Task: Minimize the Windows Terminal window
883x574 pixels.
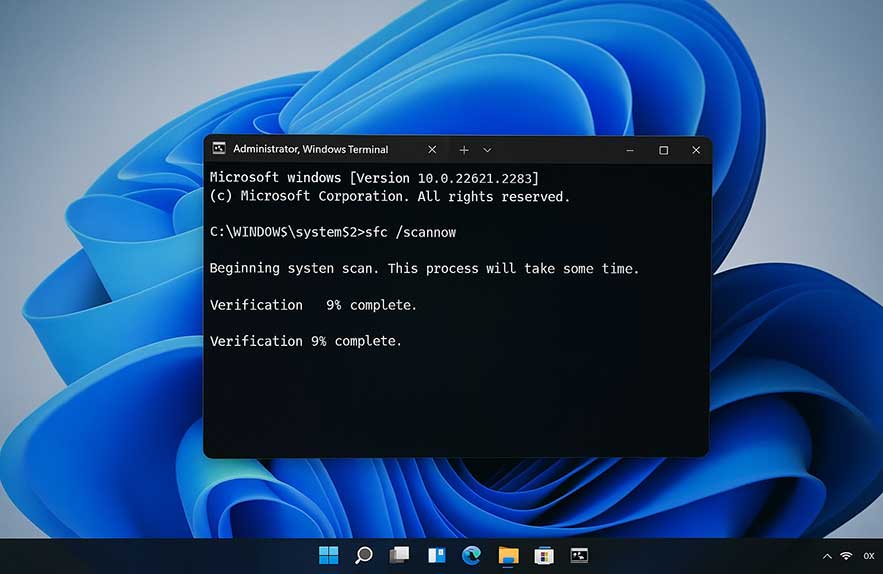Action: click(630, 150)
